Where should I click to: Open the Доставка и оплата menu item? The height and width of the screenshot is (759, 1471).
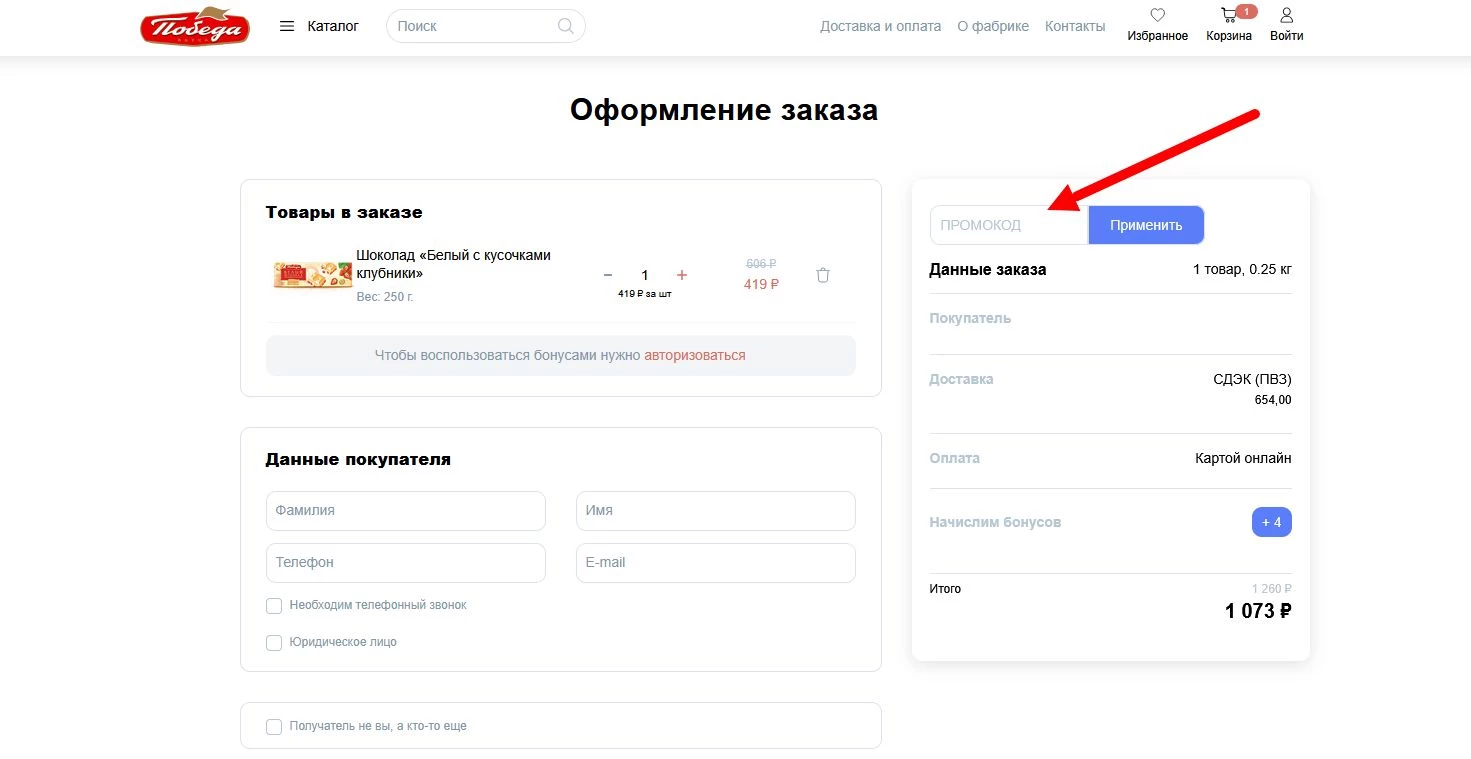(880, 26)
